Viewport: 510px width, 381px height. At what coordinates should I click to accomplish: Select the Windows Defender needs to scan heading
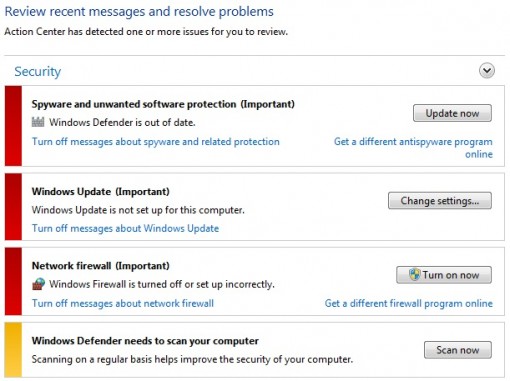[x=145, y=341]
